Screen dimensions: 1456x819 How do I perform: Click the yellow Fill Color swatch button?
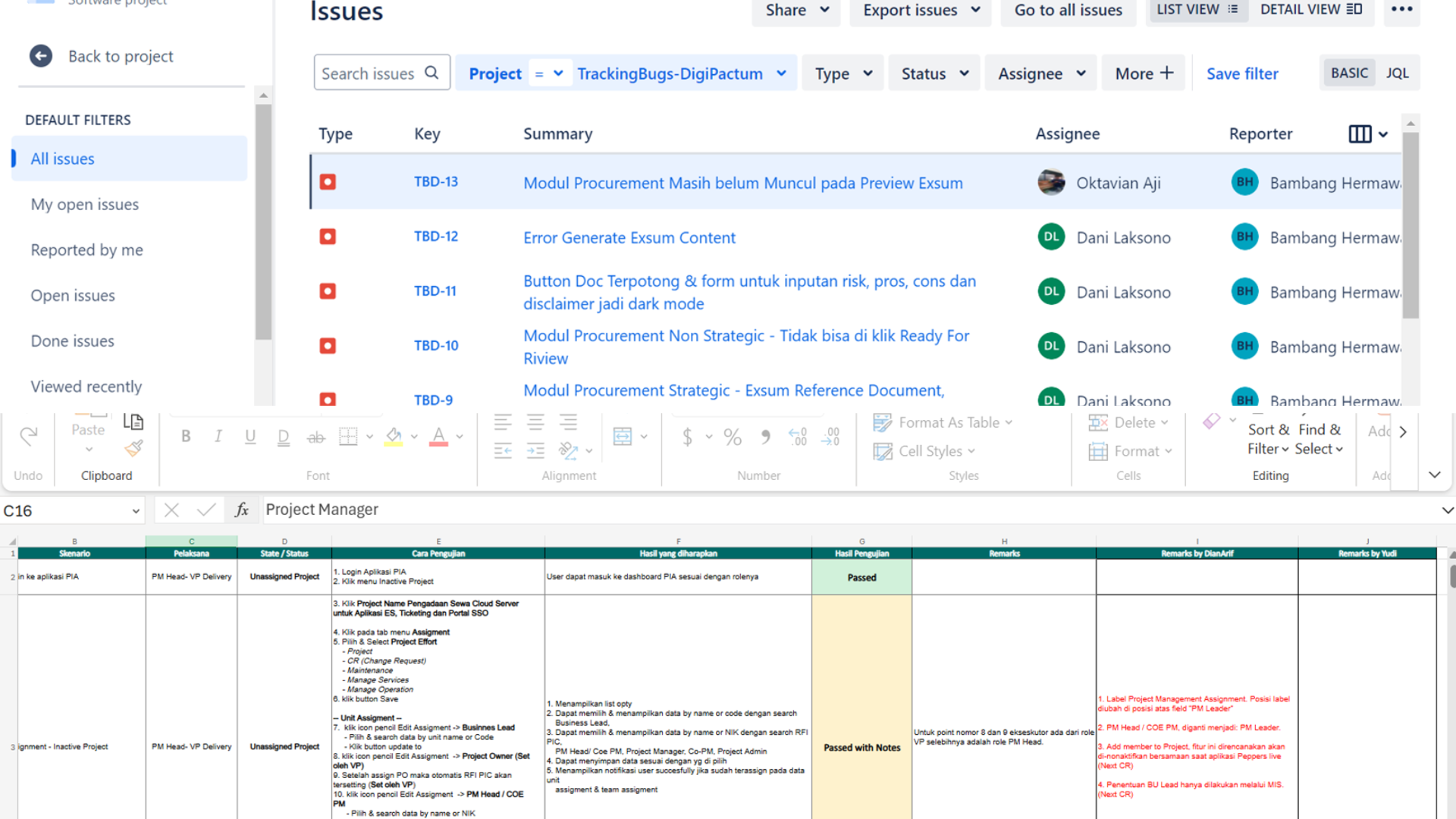(394, 437)
